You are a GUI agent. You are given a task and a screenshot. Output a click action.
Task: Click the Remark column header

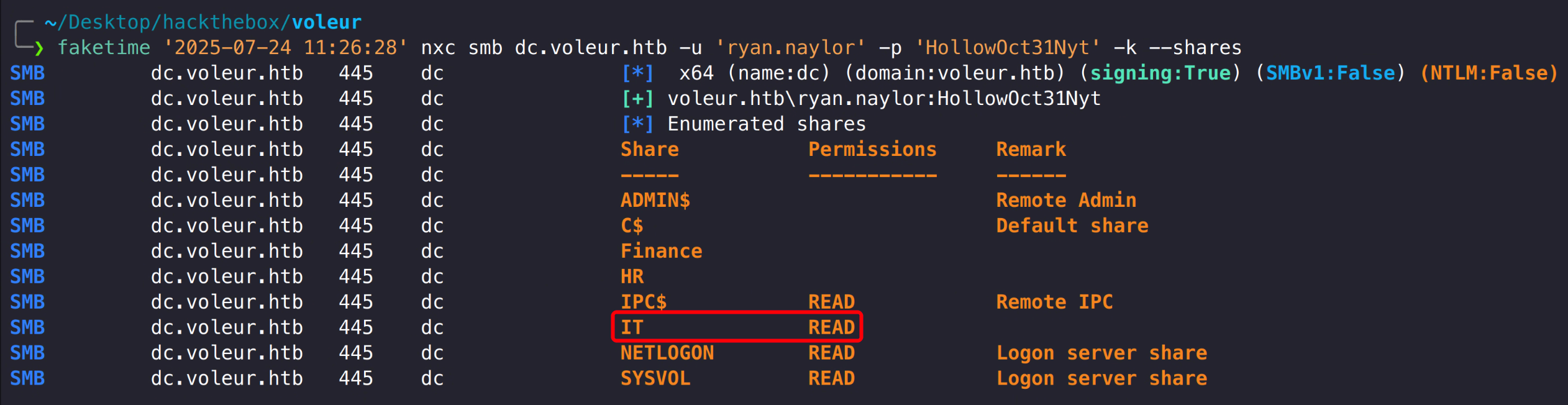1031,150
